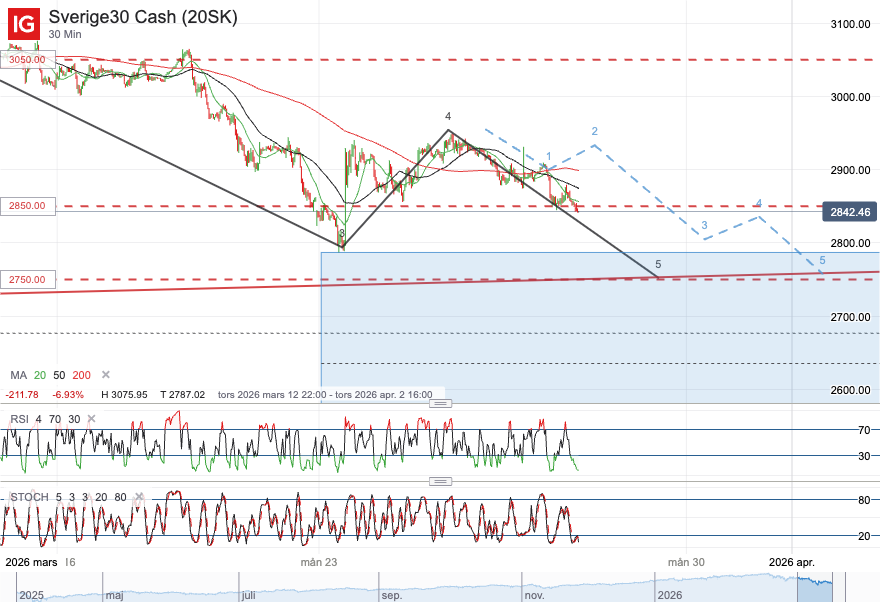Click the black wave label 4 at the peak
The width and height of the screenshot is (880, 602).
tap(448, 116)
